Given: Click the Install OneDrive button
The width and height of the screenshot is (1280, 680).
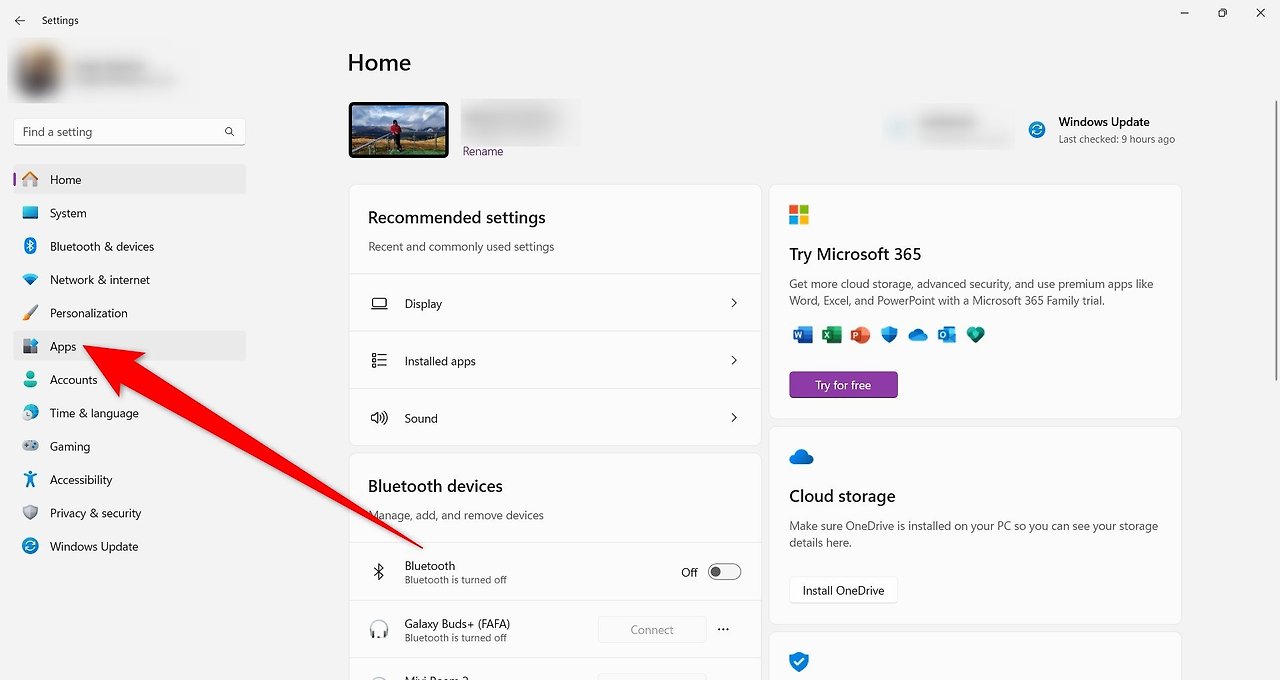Looking at the screenshot, I should point(843,590).
